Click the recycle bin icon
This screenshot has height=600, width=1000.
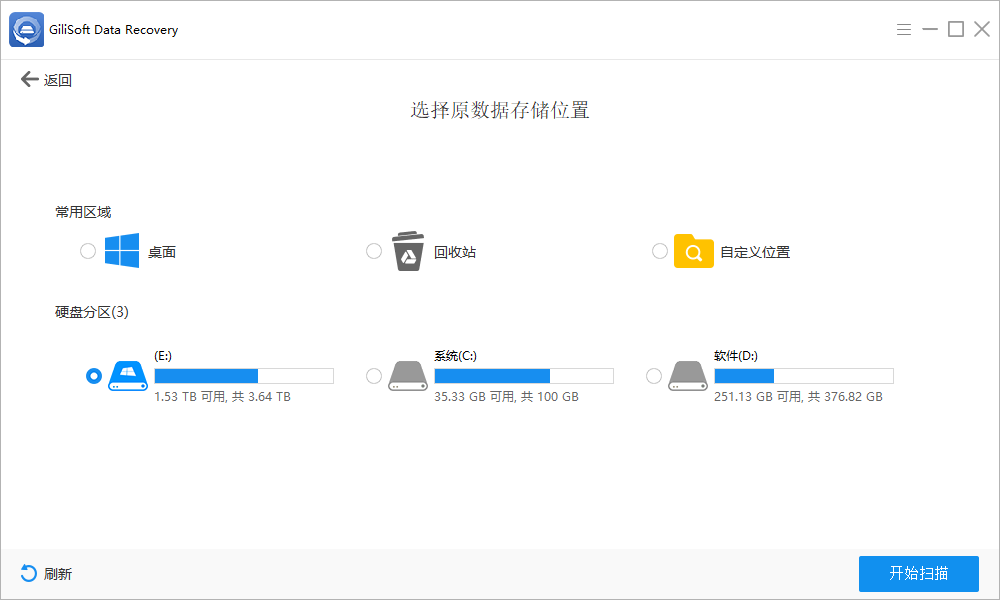point(408,251)
